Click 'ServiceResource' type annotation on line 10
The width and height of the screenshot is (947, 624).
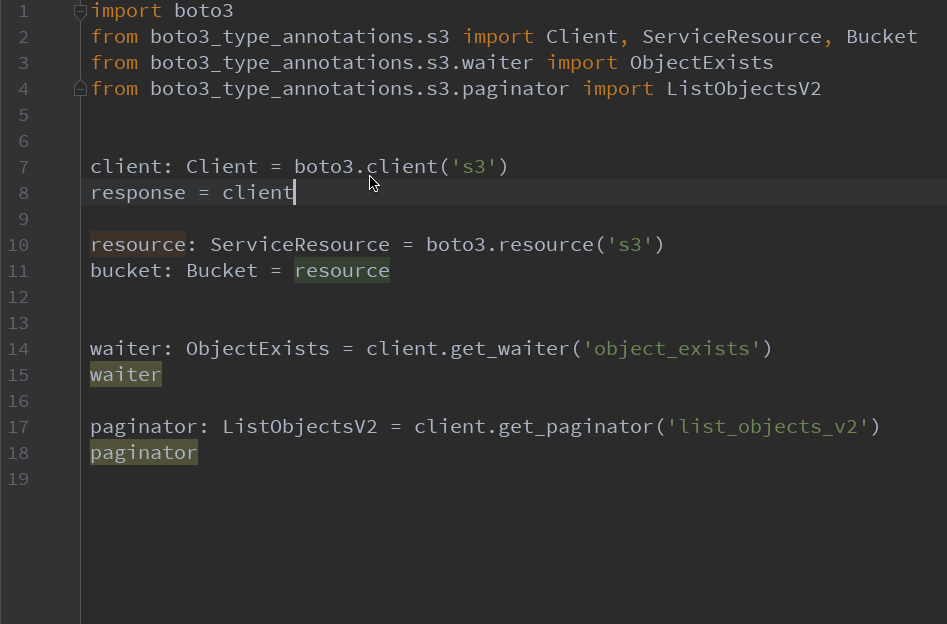coord(300,245)
